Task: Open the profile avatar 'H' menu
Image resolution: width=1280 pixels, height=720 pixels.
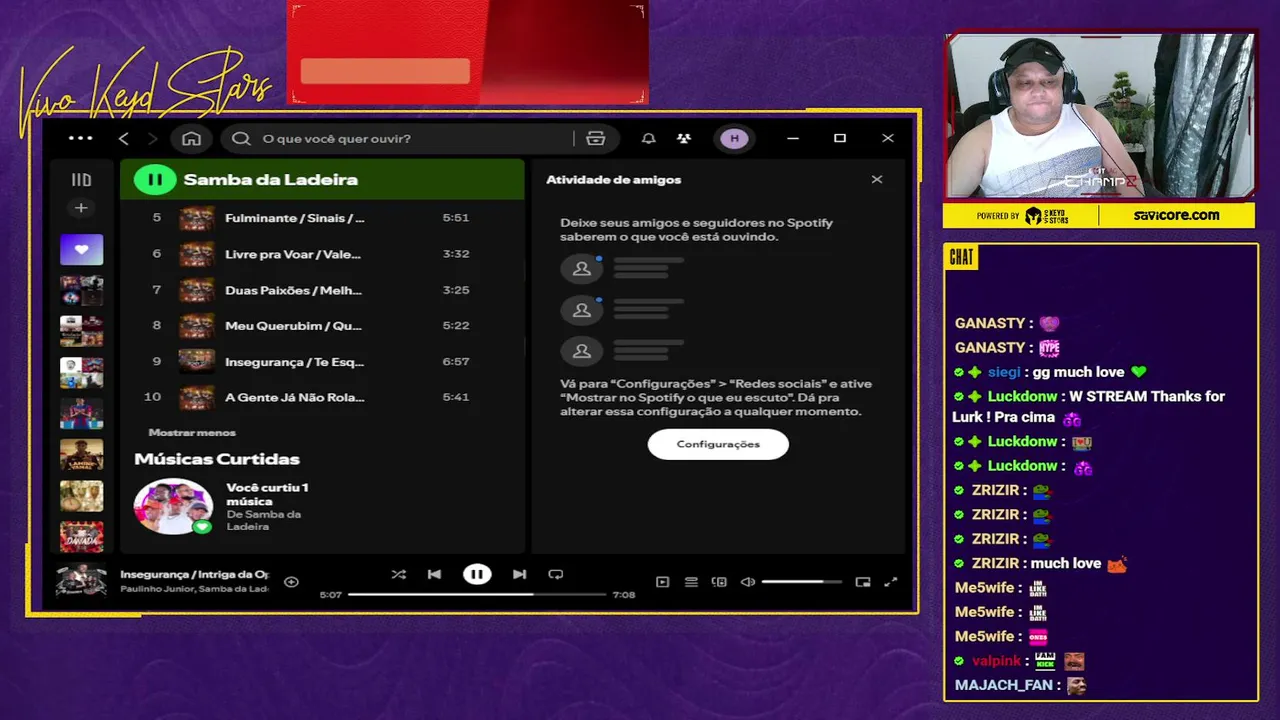Action: 734,139
